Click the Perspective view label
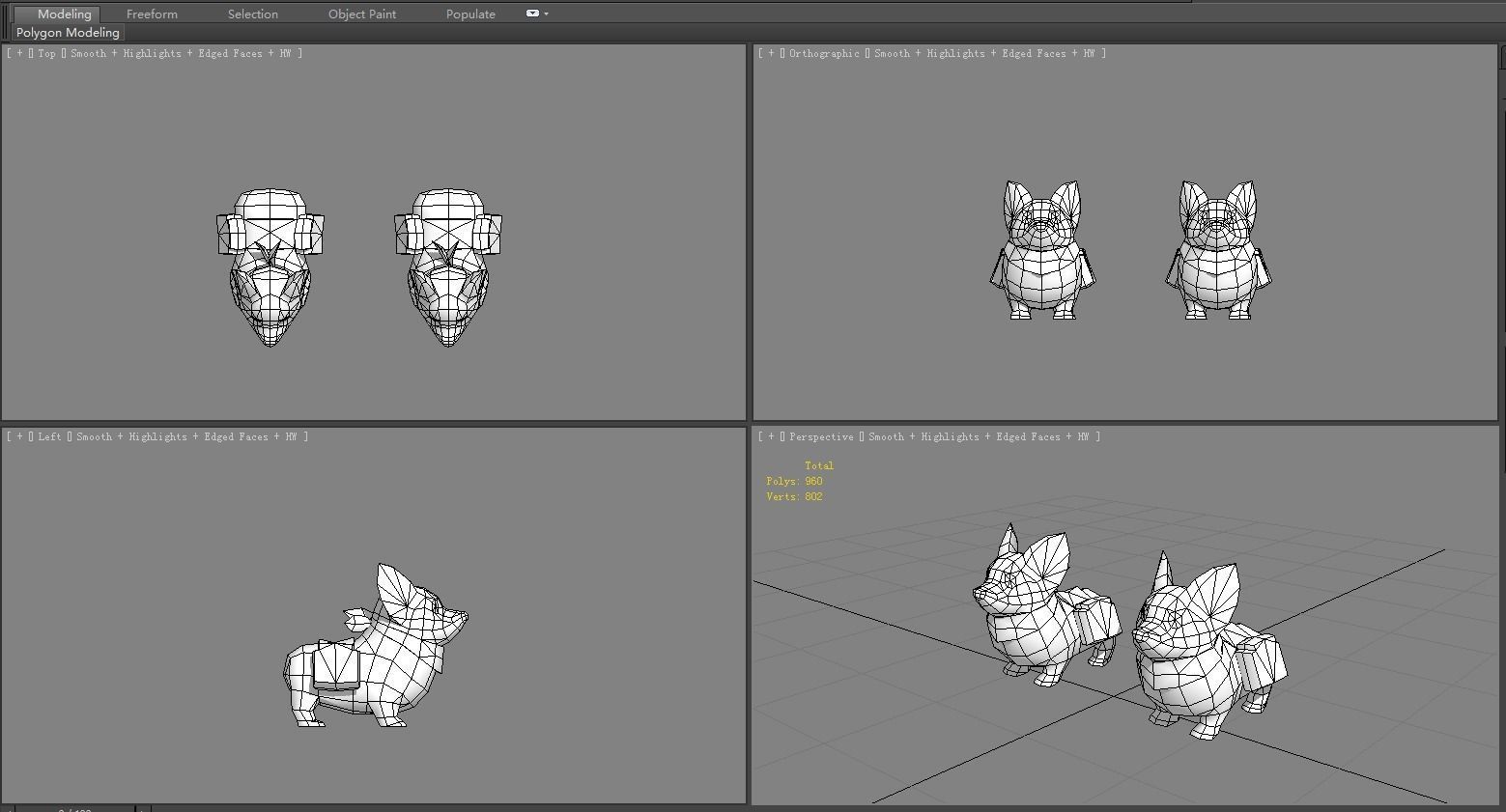 (x=821, y=436)
